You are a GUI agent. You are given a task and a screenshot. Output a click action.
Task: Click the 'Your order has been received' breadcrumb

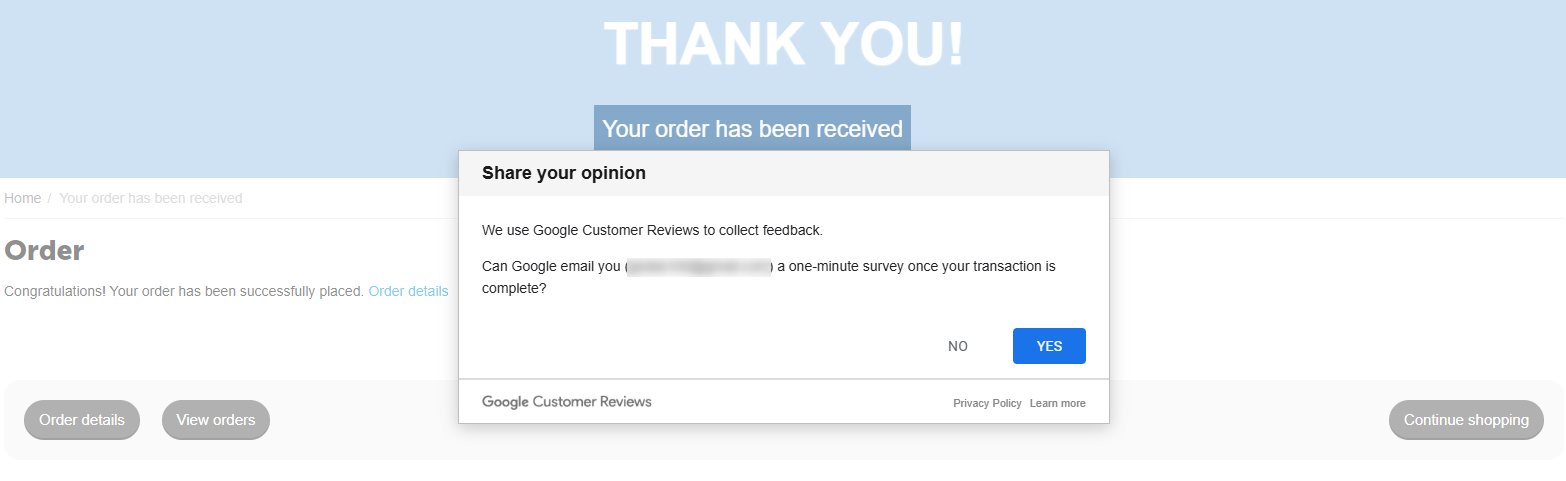click(x=150, y=198)
